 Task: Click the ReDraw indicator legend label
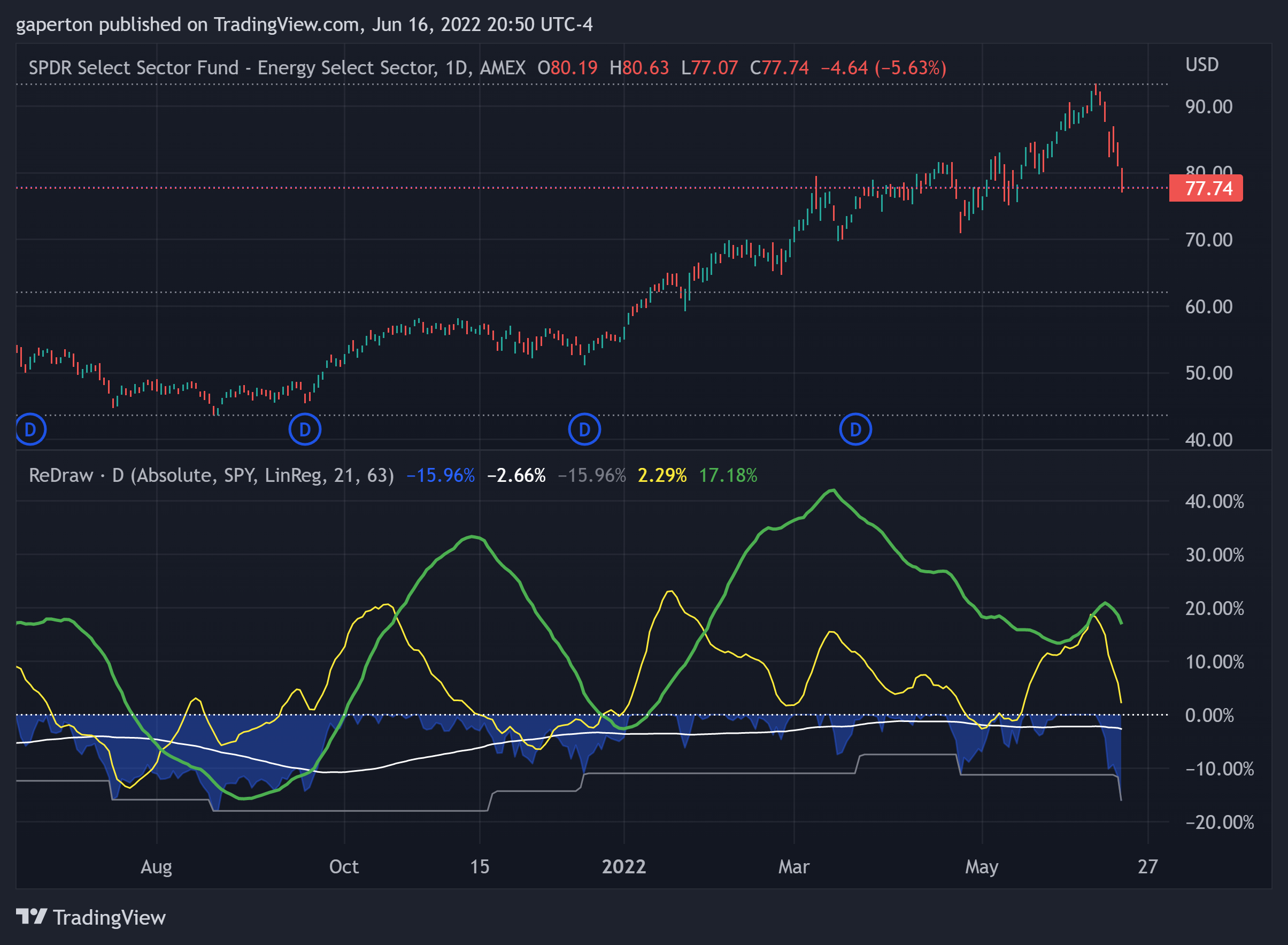click(x=212, y=475)
